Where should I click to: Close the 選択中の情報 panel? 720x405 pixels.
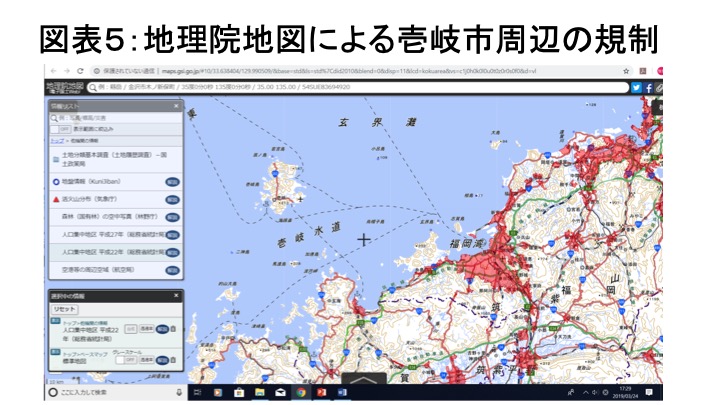click(176, 296)
